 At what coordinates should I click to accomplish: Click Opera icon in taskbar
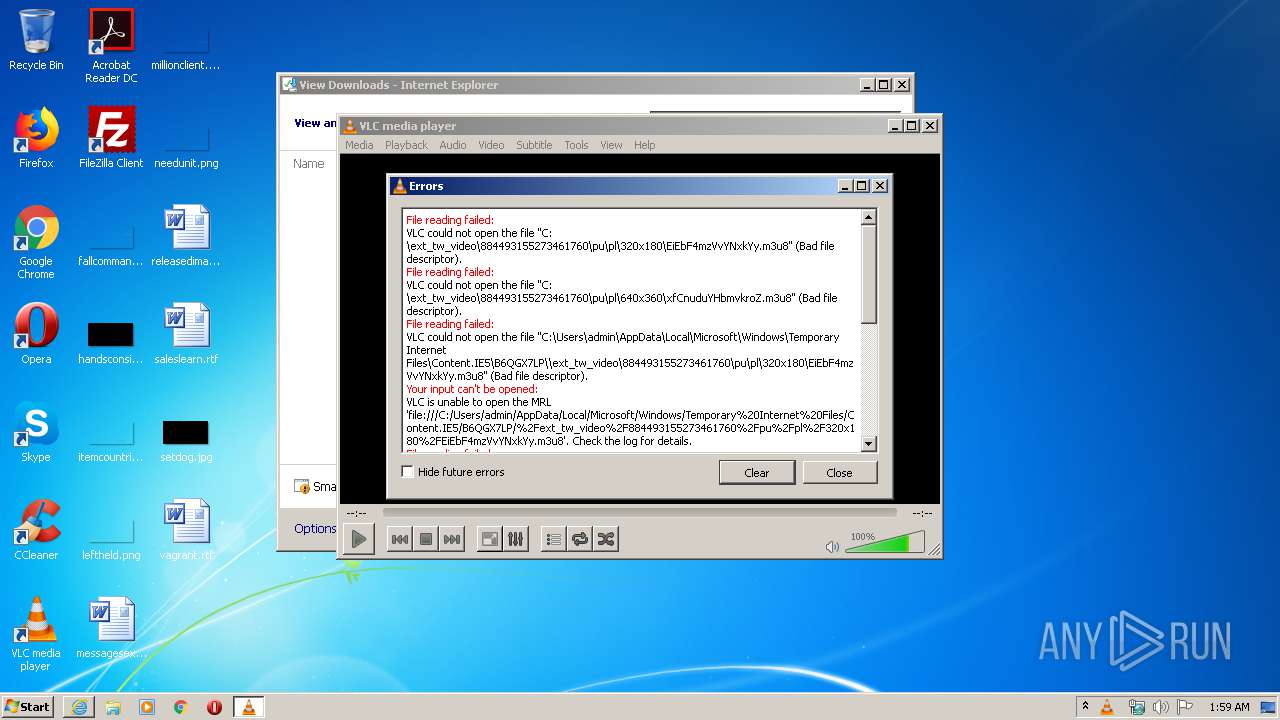214,707
